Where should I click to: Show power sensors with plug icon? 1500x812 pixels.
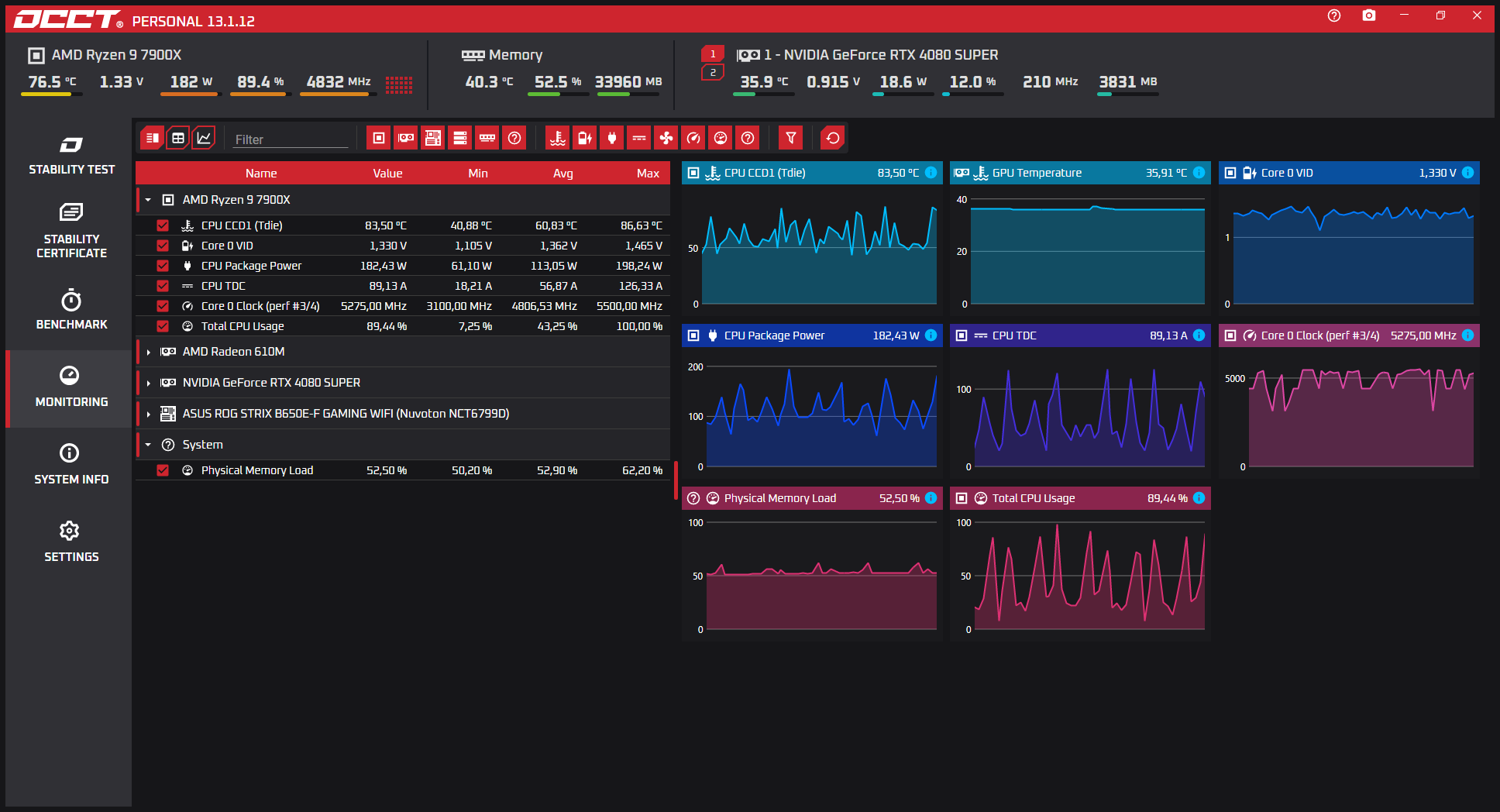pos(612,138)
